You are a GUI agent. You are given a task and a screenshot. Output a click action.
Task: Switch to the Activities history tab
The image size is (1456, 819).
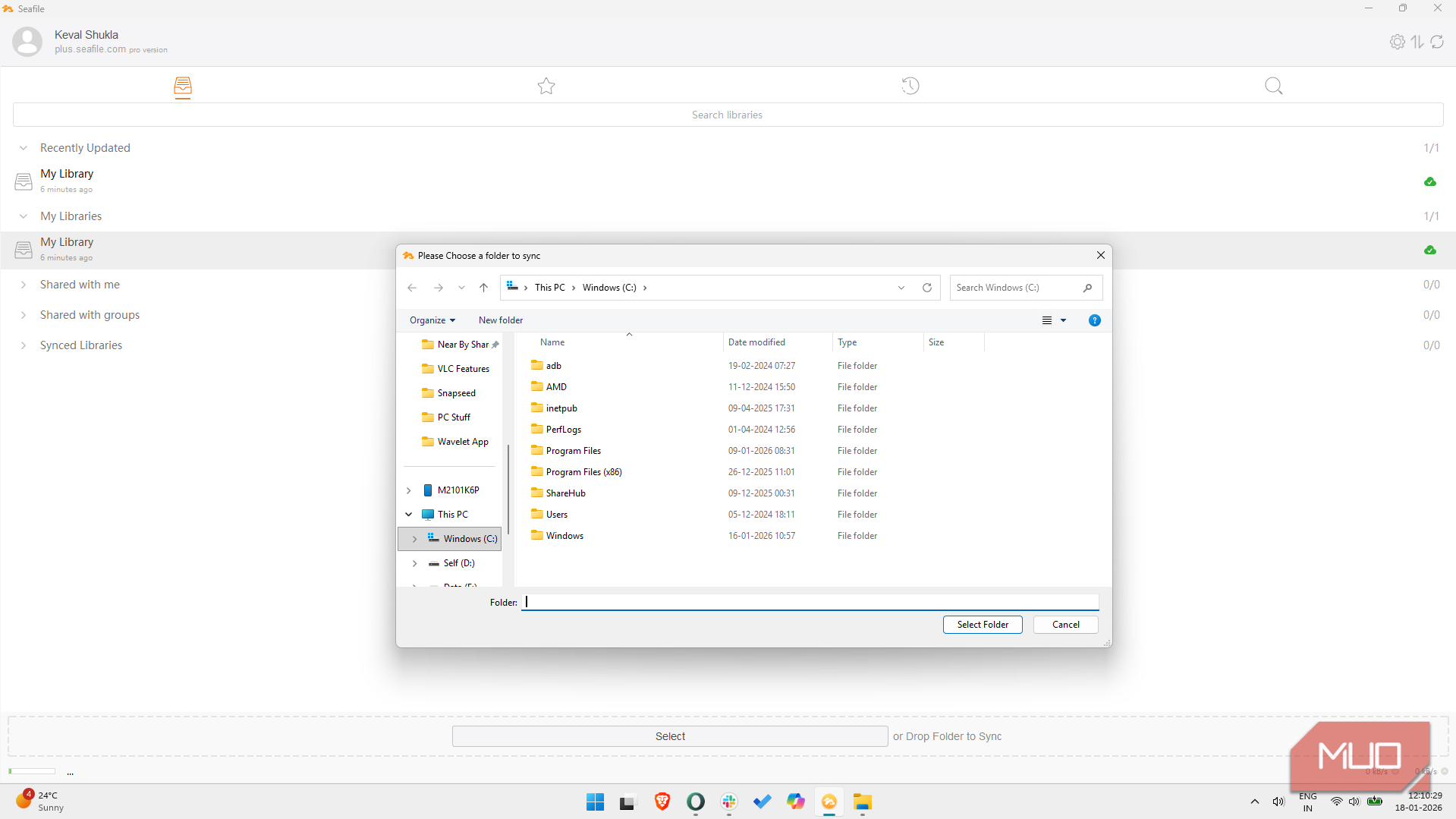click(910, 86)
